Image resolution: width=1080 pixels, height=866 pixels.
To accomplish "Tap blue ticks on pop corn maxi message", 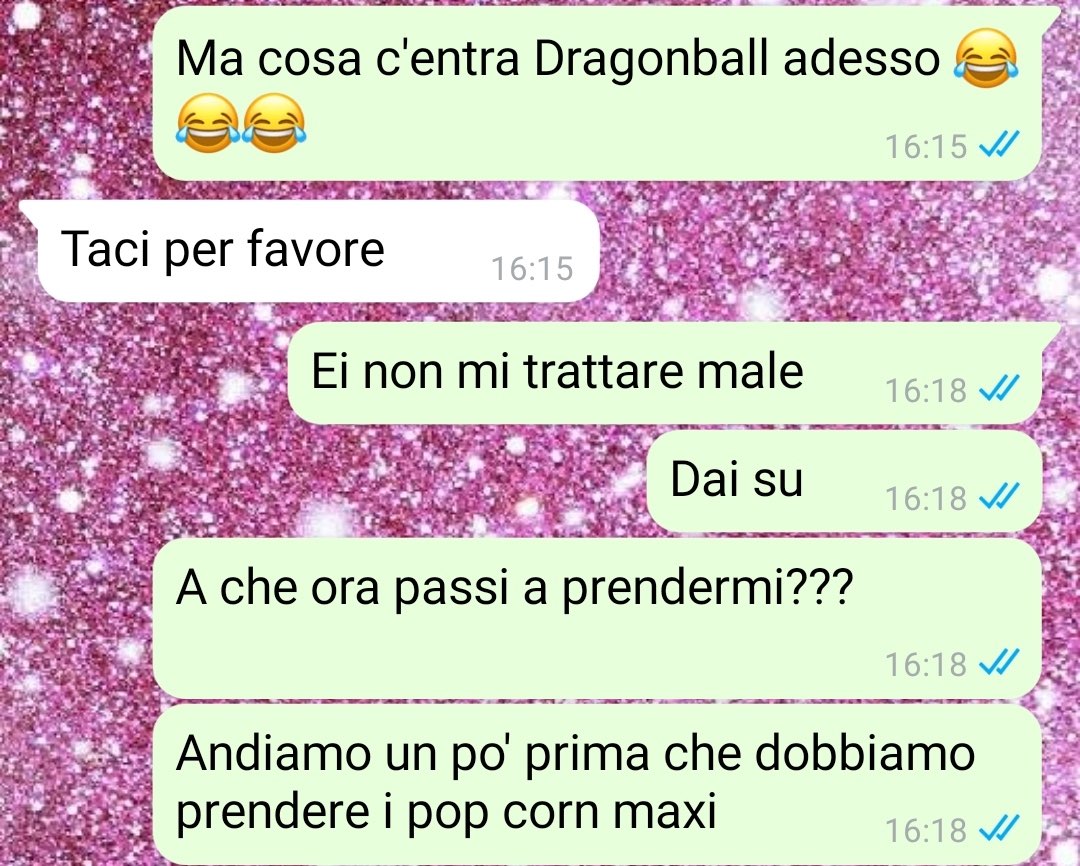I will point(999,829).
